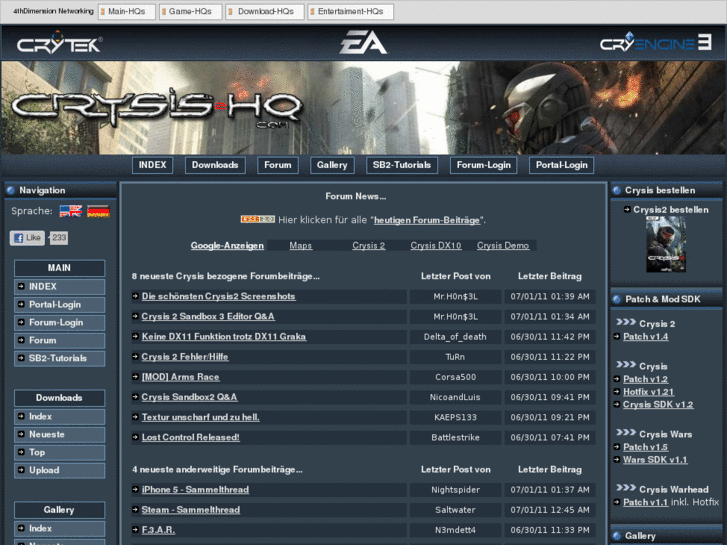Select Downloads in the top menu bar

point(215,165)
